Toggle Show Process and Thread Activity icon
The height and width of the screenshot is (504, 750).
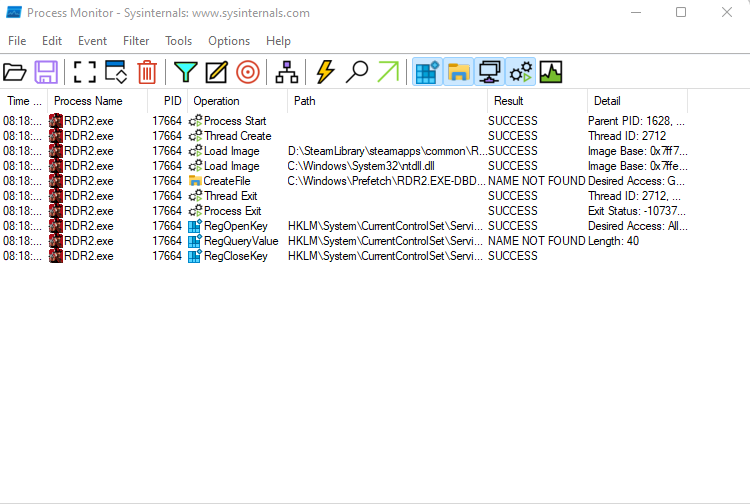coord(520,72)
